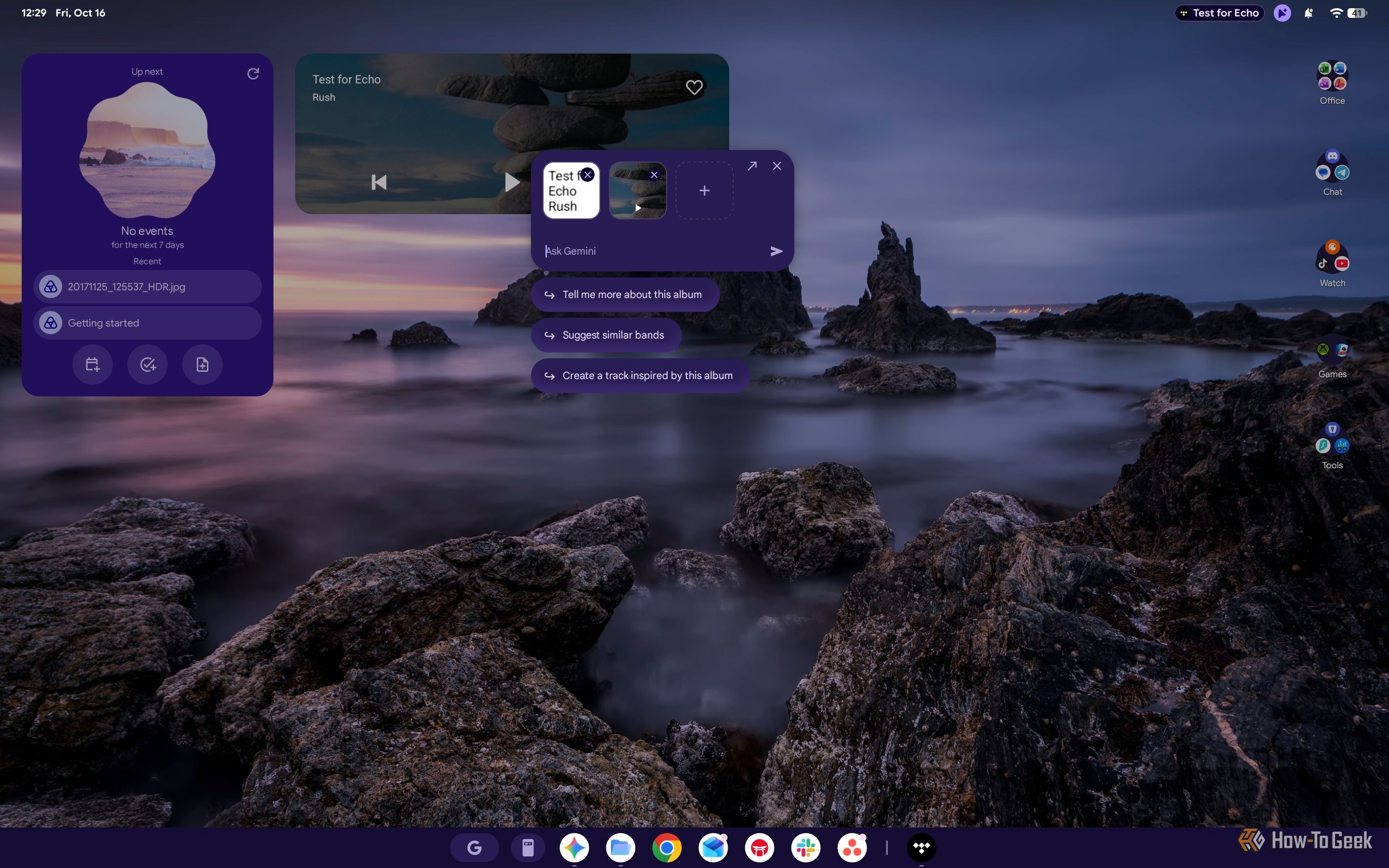1389x868 pixels.
Task: Open the Games apps folder
Action: [1332, 356]
